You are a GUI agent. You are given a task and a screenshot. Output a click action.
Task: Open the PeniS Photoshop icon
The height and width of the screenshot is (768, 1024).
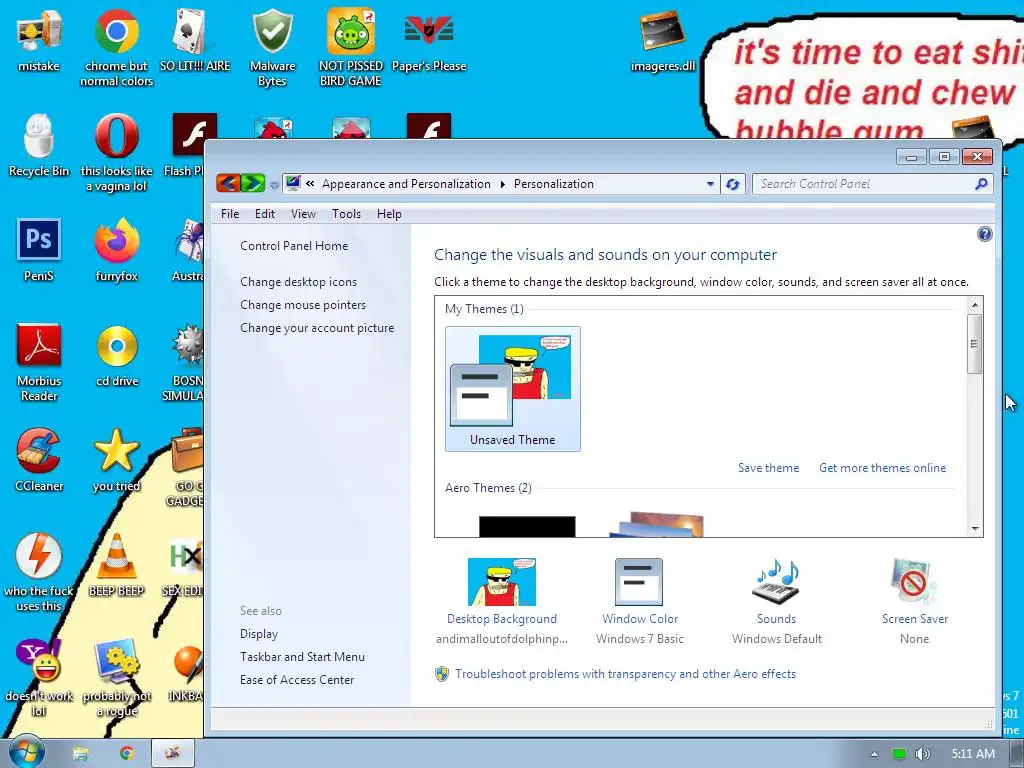pyautogui.click(x=39, y=249)
